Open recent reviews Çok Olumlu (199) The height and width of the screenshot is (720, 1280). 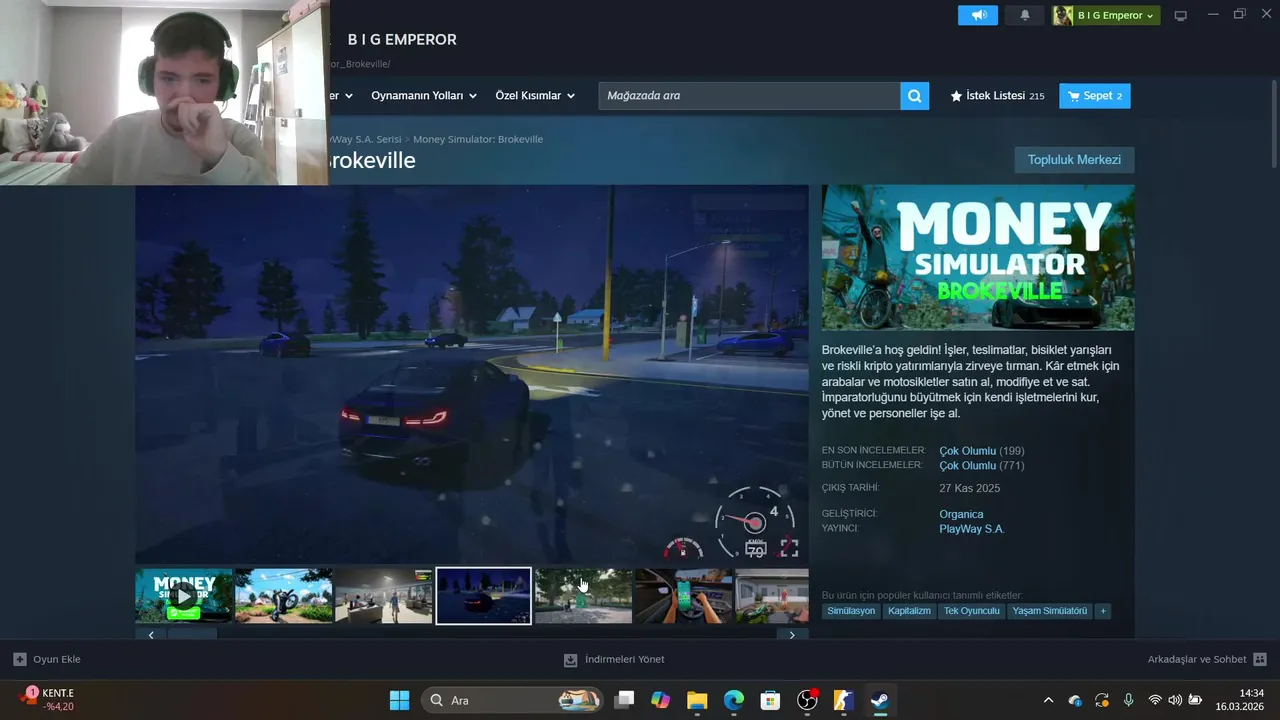[x=982, y=451]
